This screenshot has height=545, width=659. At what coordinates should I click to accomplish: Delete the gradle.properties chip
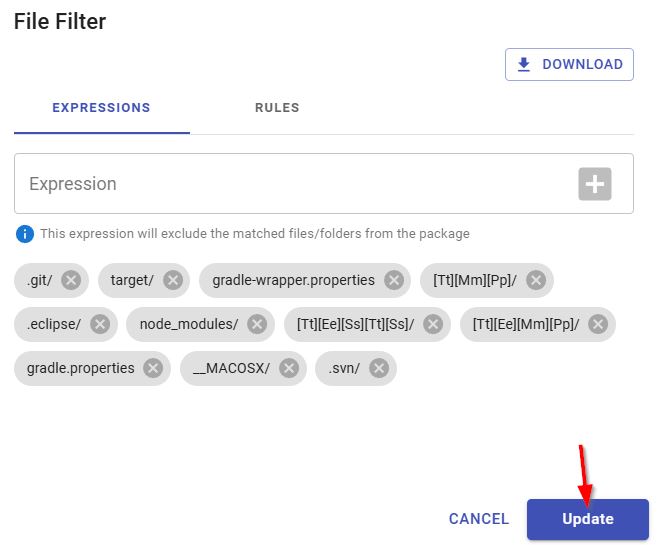pos(153,368)
